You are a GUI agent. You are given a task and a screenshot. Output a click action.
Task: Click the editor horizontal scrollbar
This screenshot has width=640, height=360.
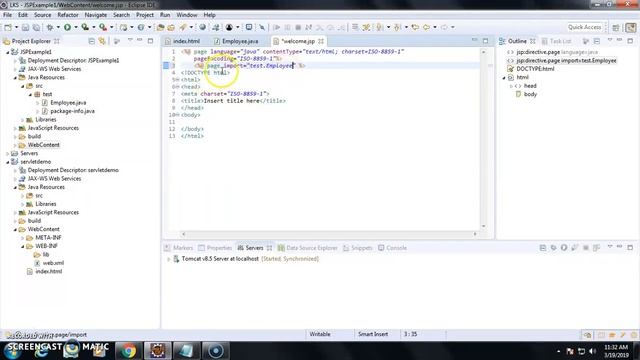329,234
